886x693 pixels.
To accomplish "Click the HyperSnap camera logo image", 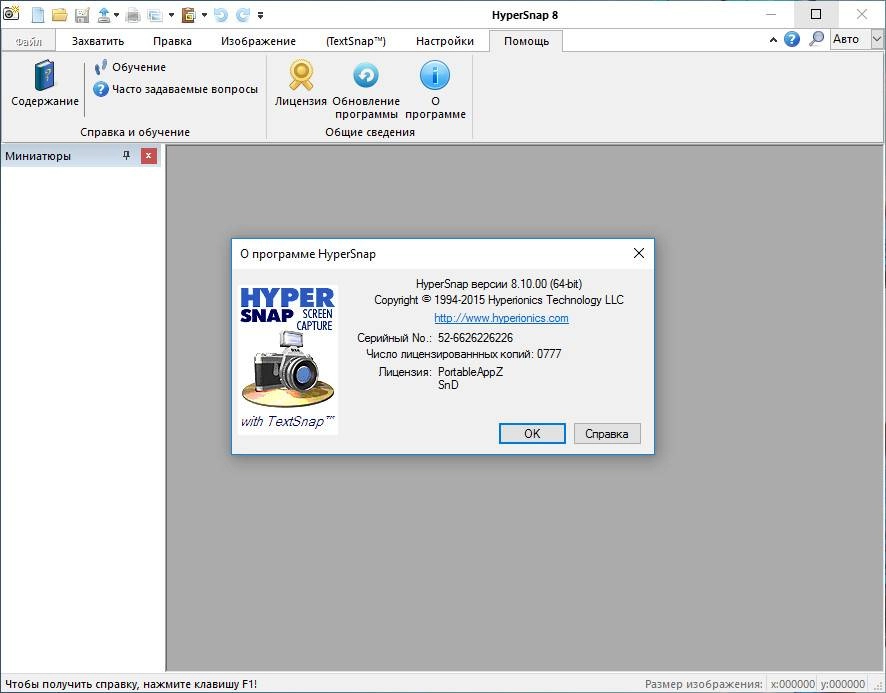I will click(x=288, y=360).
